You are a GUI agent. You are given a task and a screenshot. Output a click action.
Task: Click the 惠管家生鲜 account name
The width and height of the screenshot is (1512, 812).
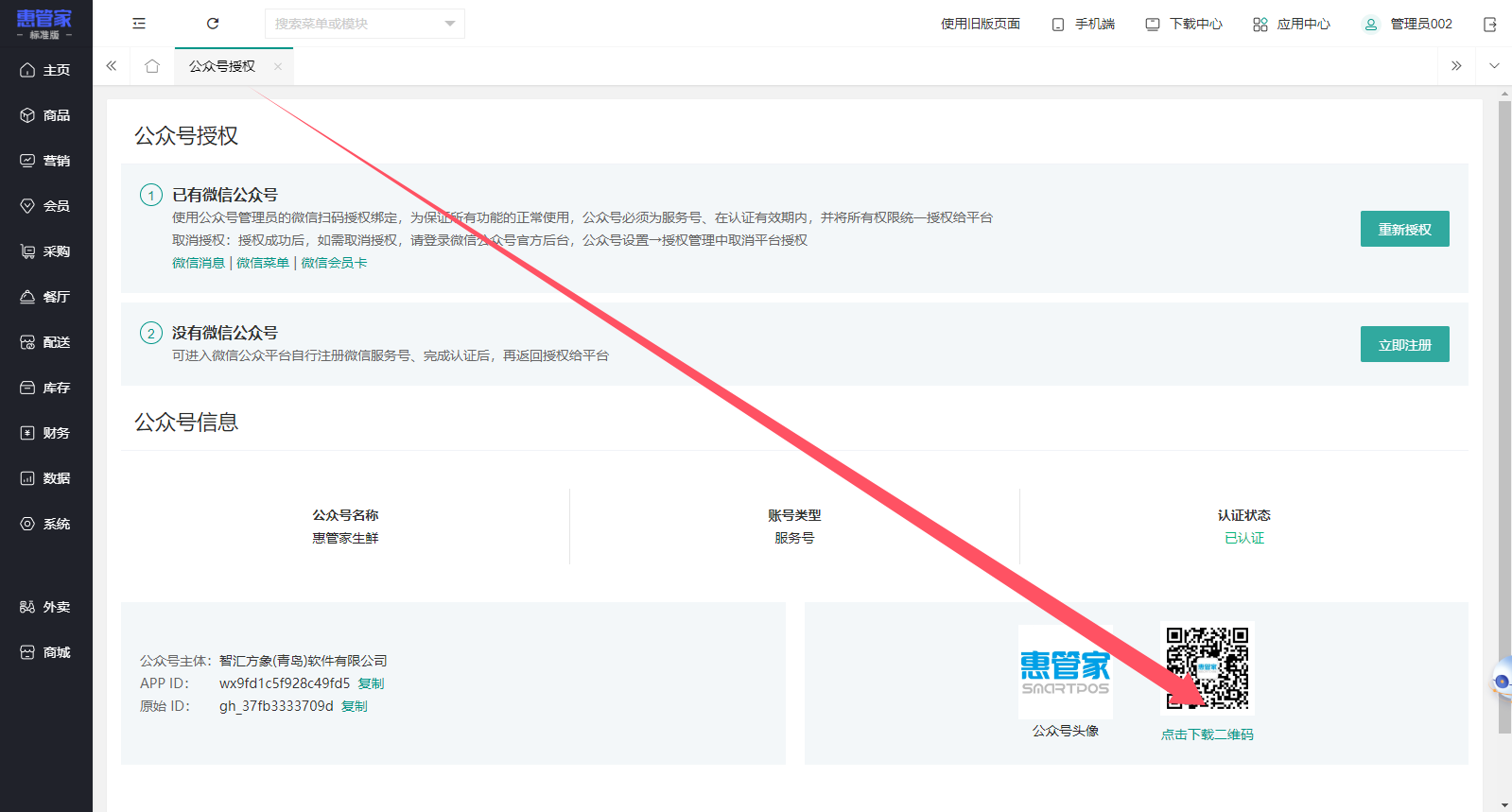coord(345,538)
